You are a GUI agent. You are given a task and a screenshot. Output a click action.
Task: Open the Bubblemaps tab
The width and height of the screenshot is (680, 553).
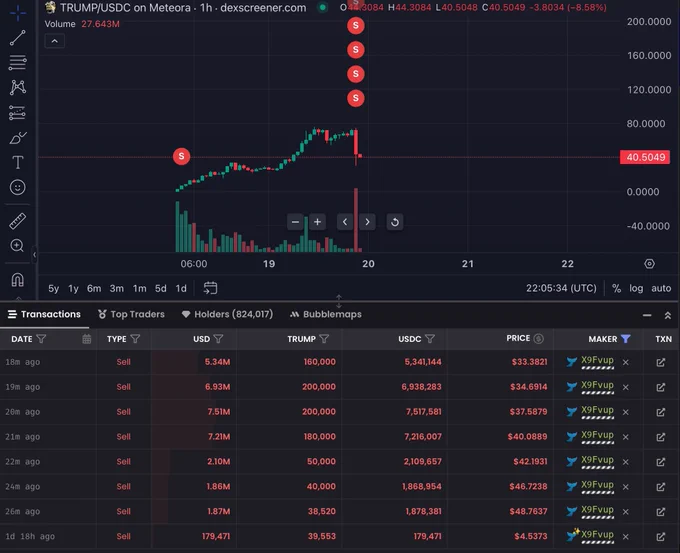(326, 314)
